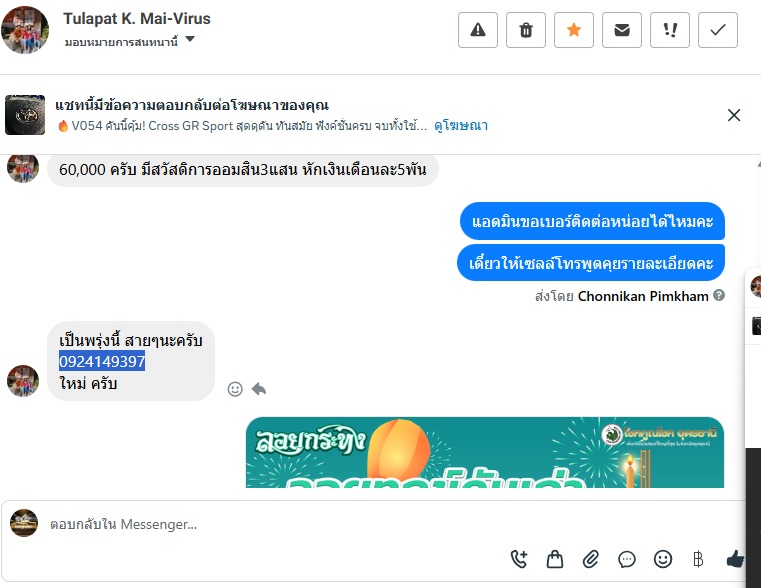Open the ดูโฆษณา ad link
This screenshot has width=761, height=588.
click(461, 126)
